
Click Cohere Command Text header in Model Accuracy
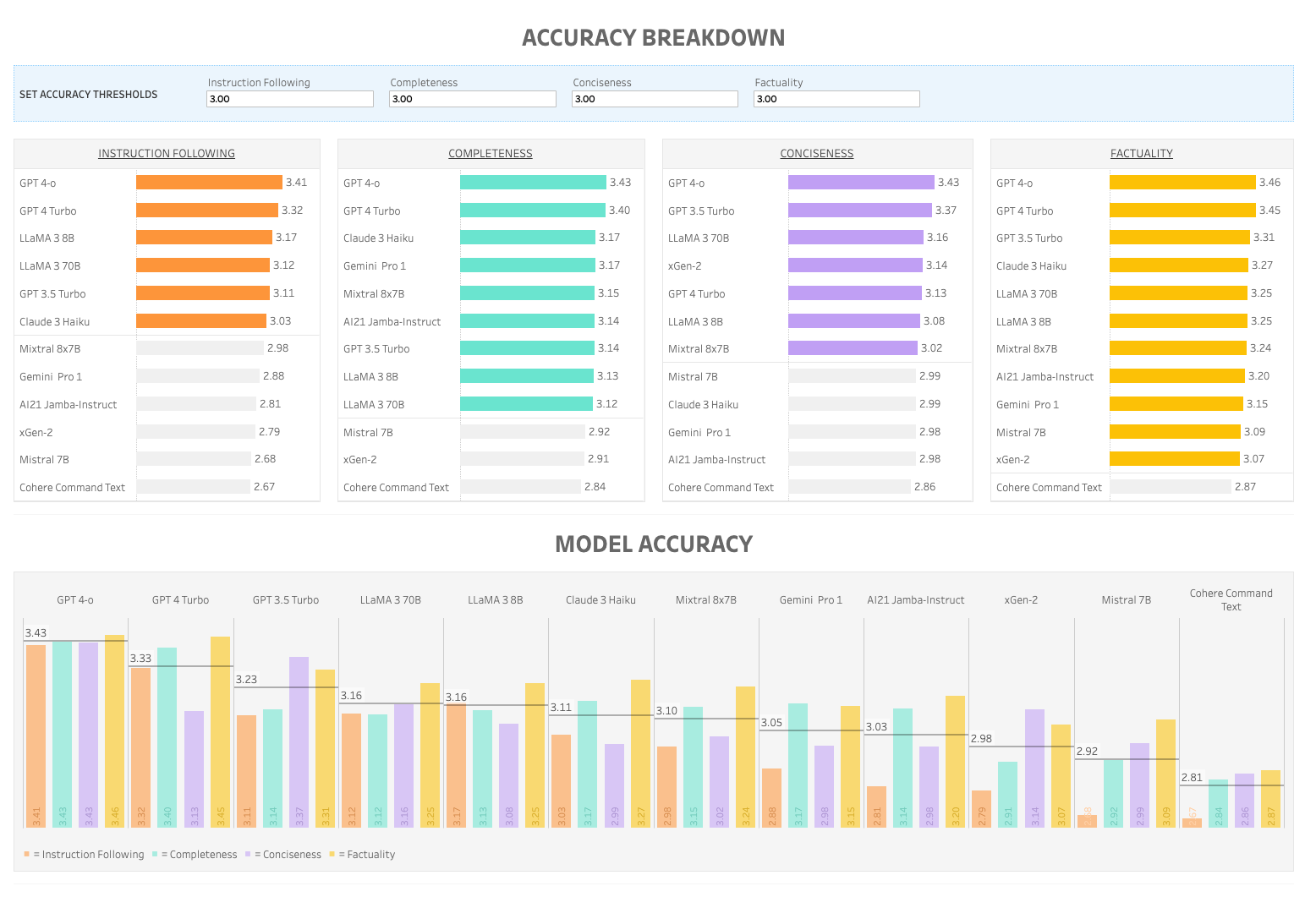[x=1231, y=600]
